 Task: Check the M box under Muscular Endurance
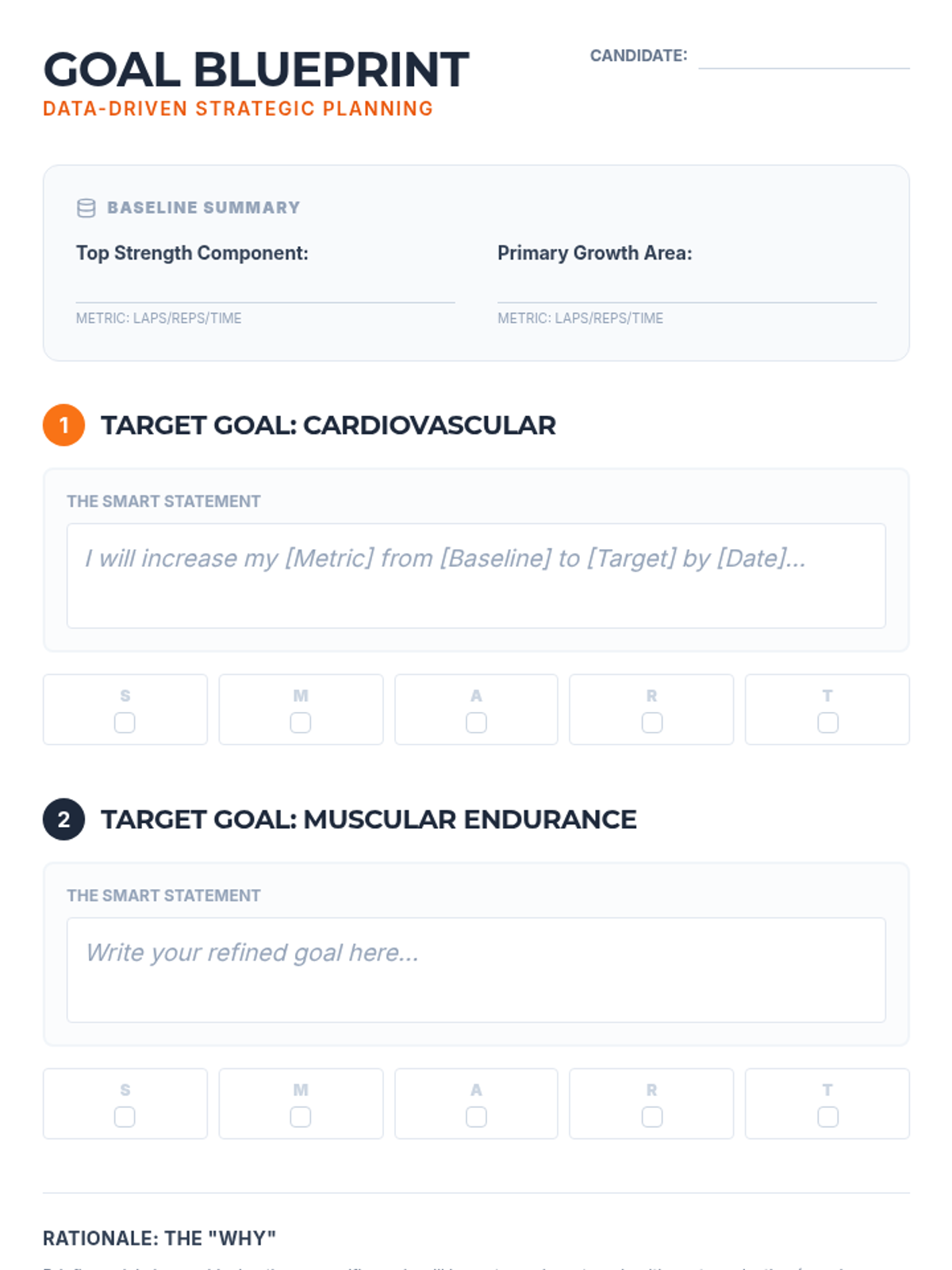coord(301,1117)
